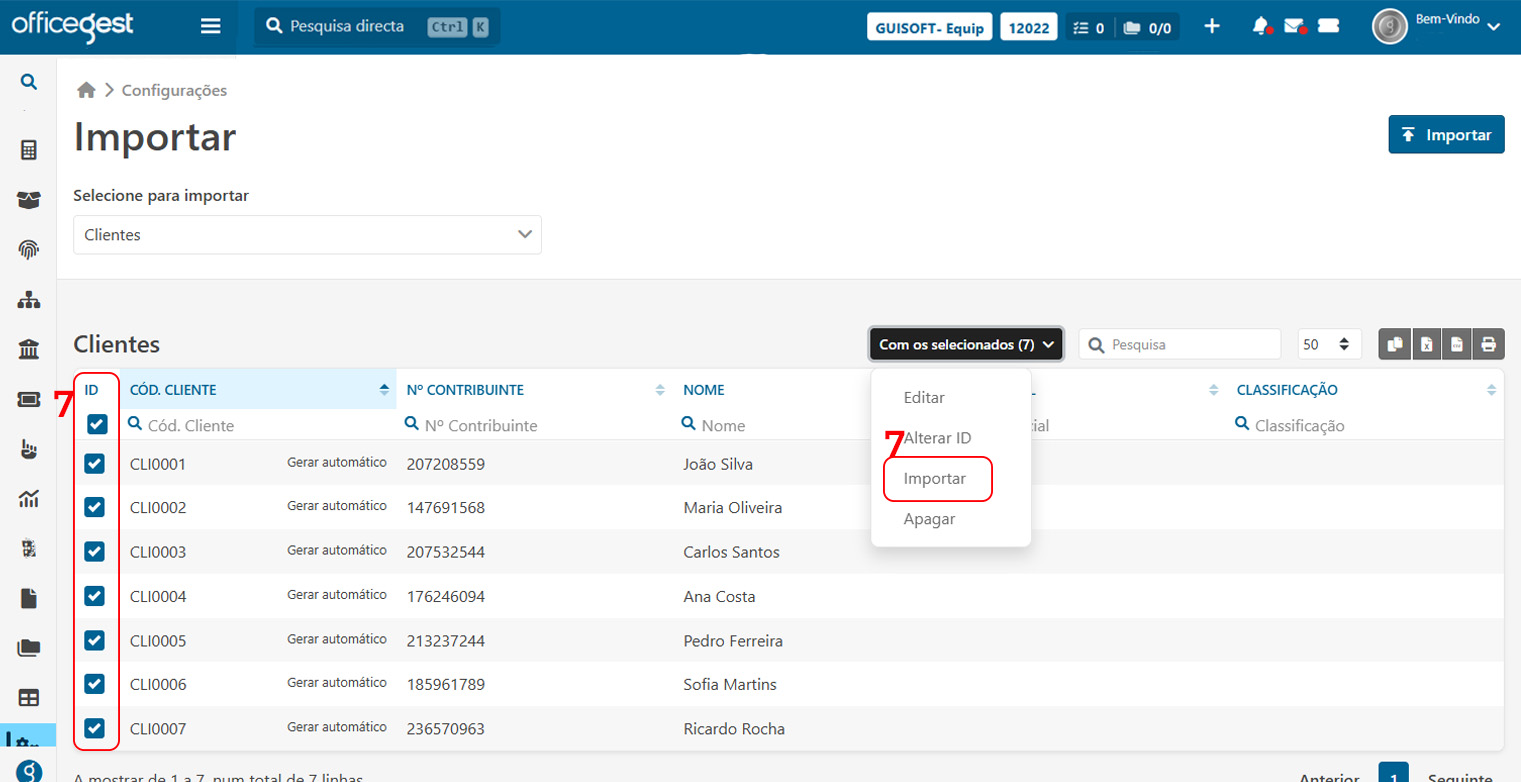Click the folders 0/0 counter in top bar
The height and width of the screenshot is (782, 1521).
tap(1147, 28)
